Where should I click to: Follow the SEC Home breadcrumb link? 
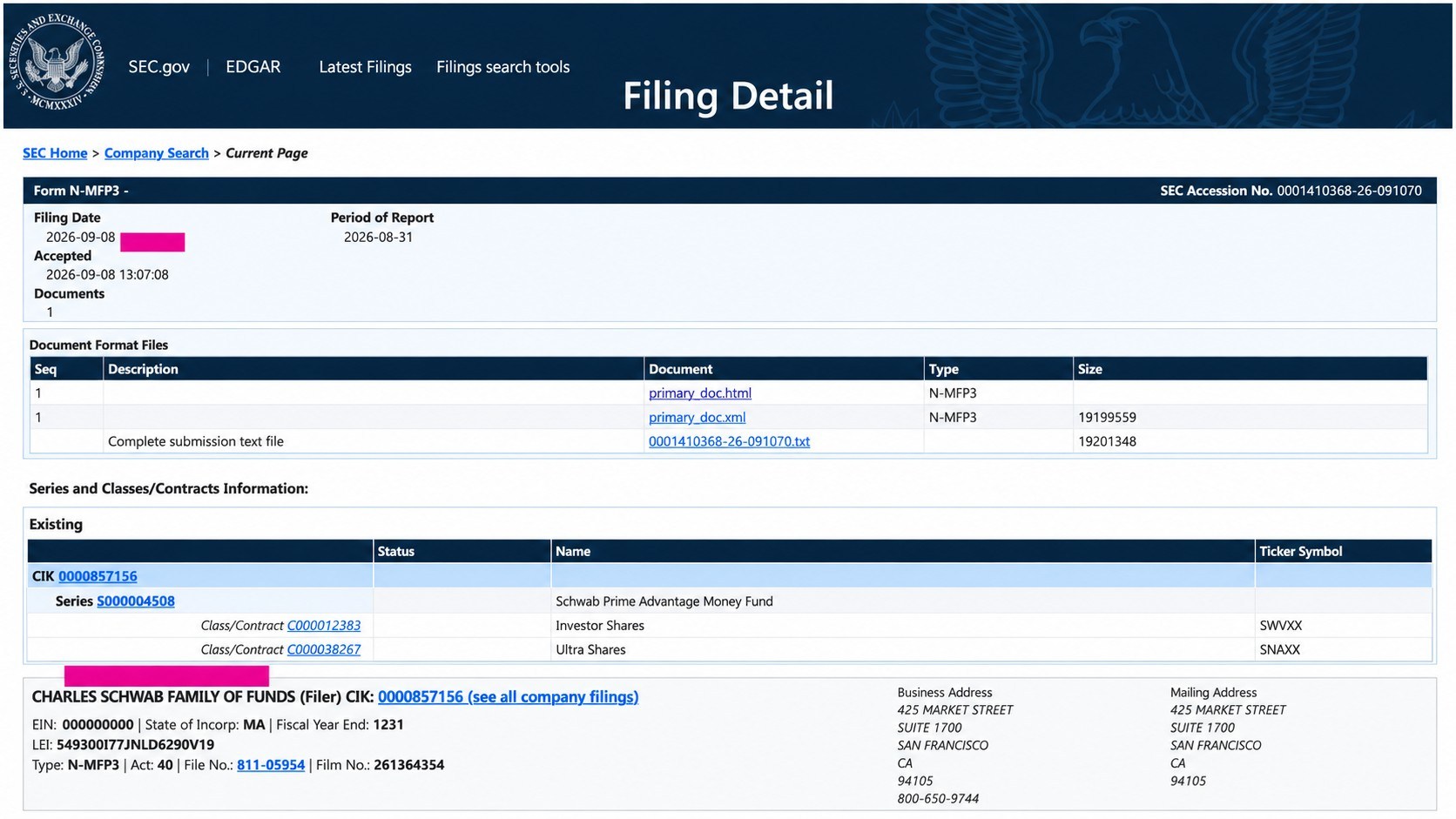click(x=55, y=153)
